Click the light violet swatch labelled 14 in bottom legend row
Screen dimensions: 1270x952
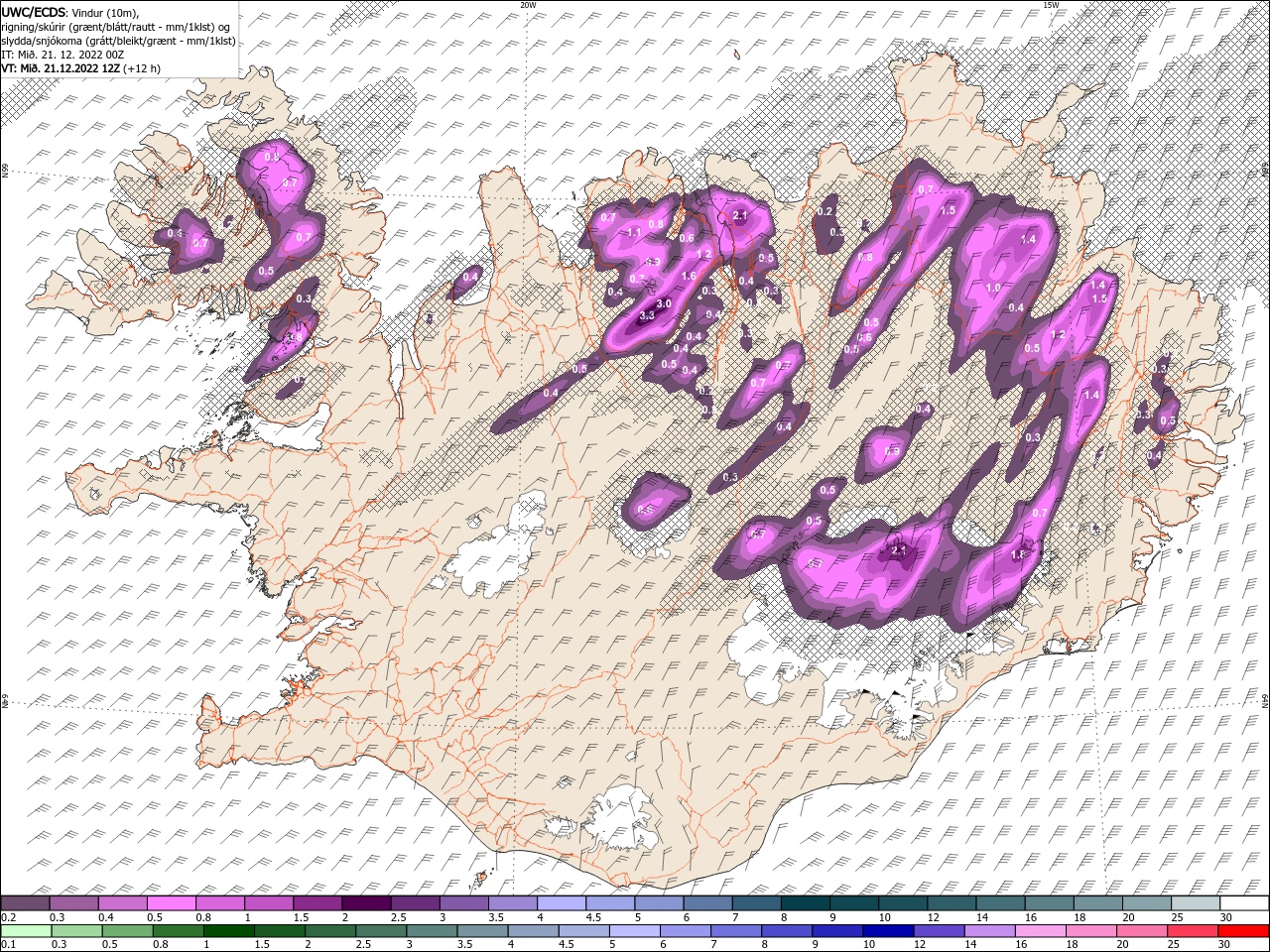pyautogui.click(x=989, y=930)
